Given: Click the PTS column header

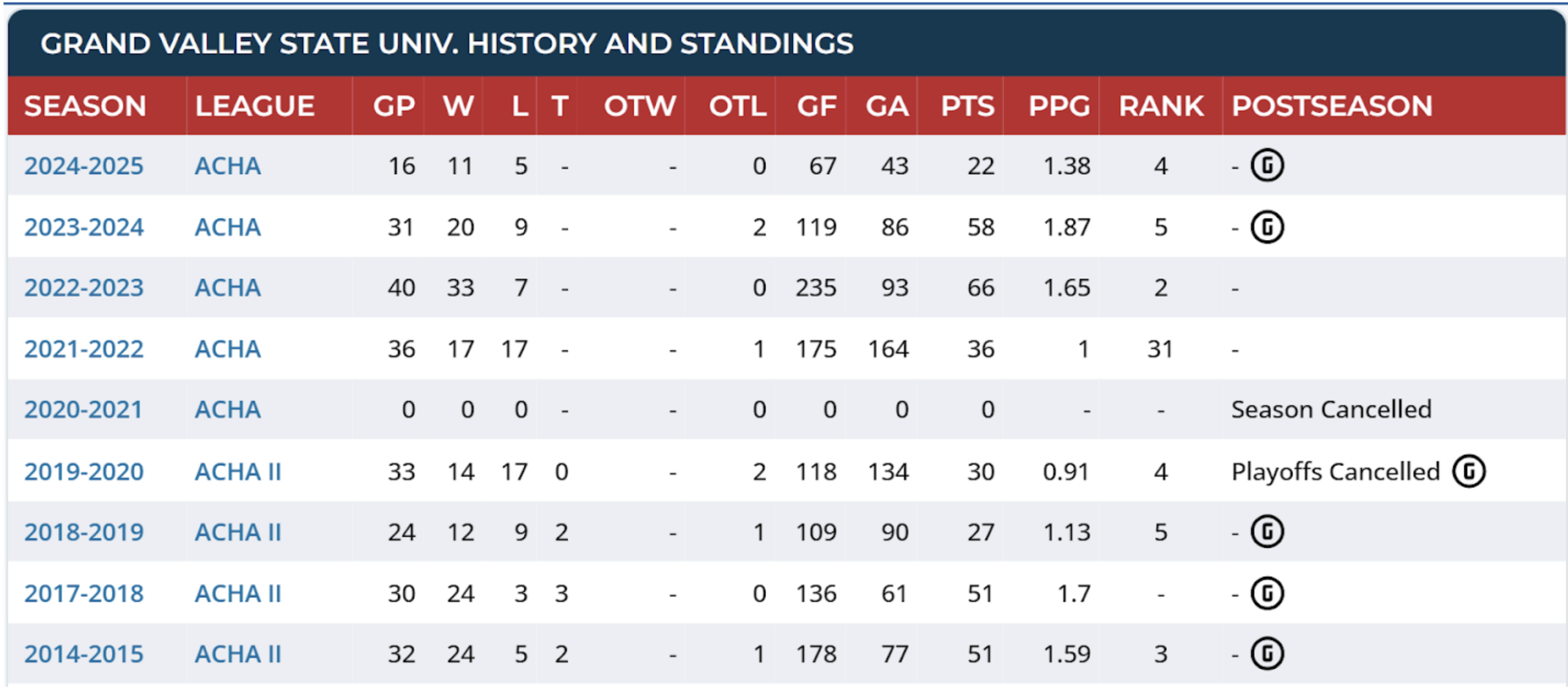Looking at the screenshot, I should 967,106.
